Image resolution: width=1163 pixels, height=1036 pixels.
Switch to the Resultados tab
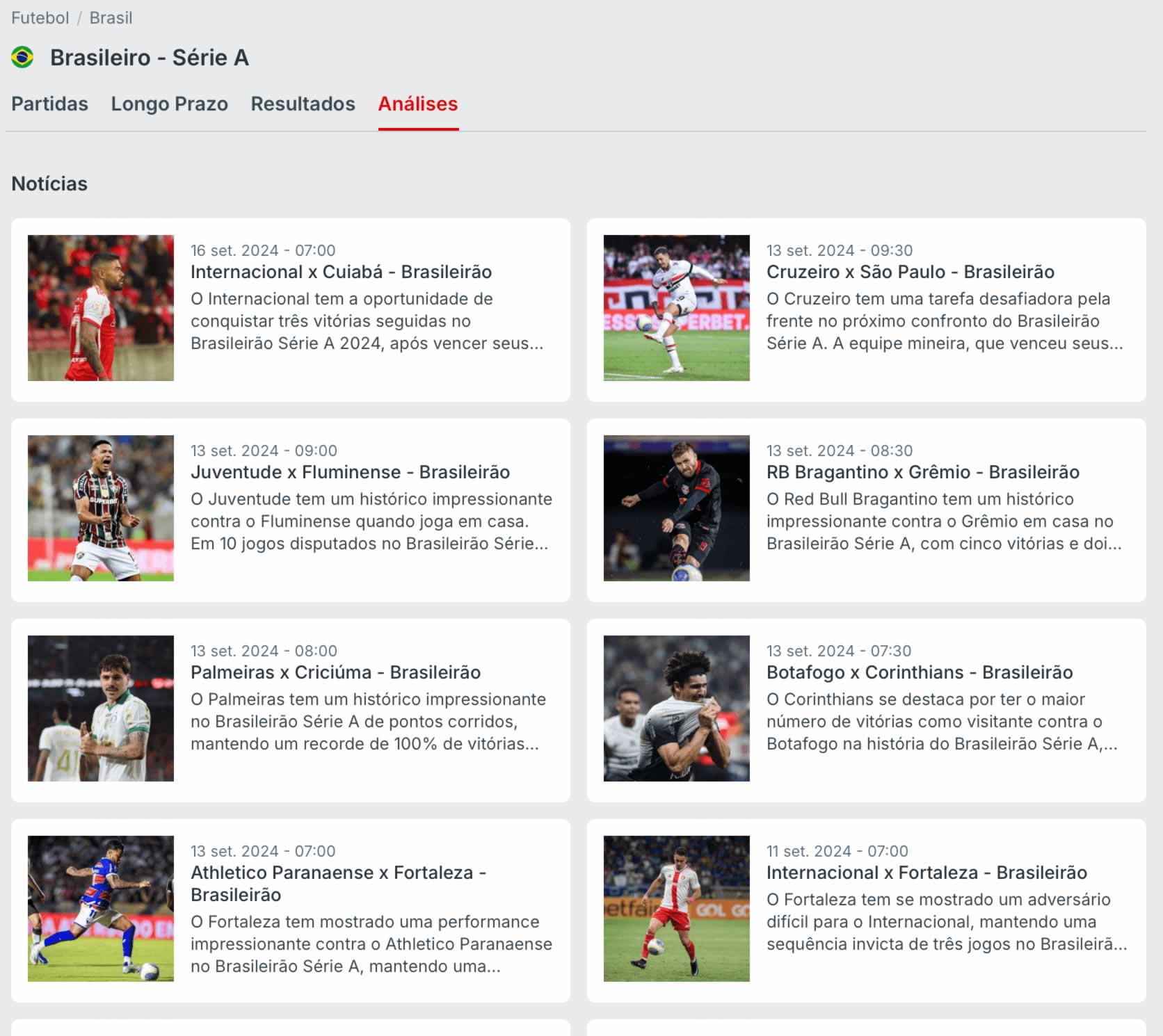point(303,104)
